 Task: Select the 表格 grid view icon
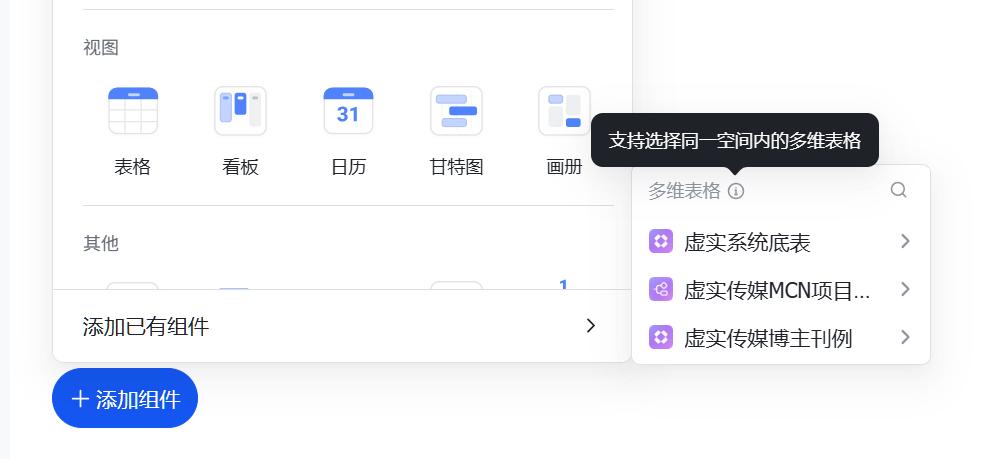(133, 111)
